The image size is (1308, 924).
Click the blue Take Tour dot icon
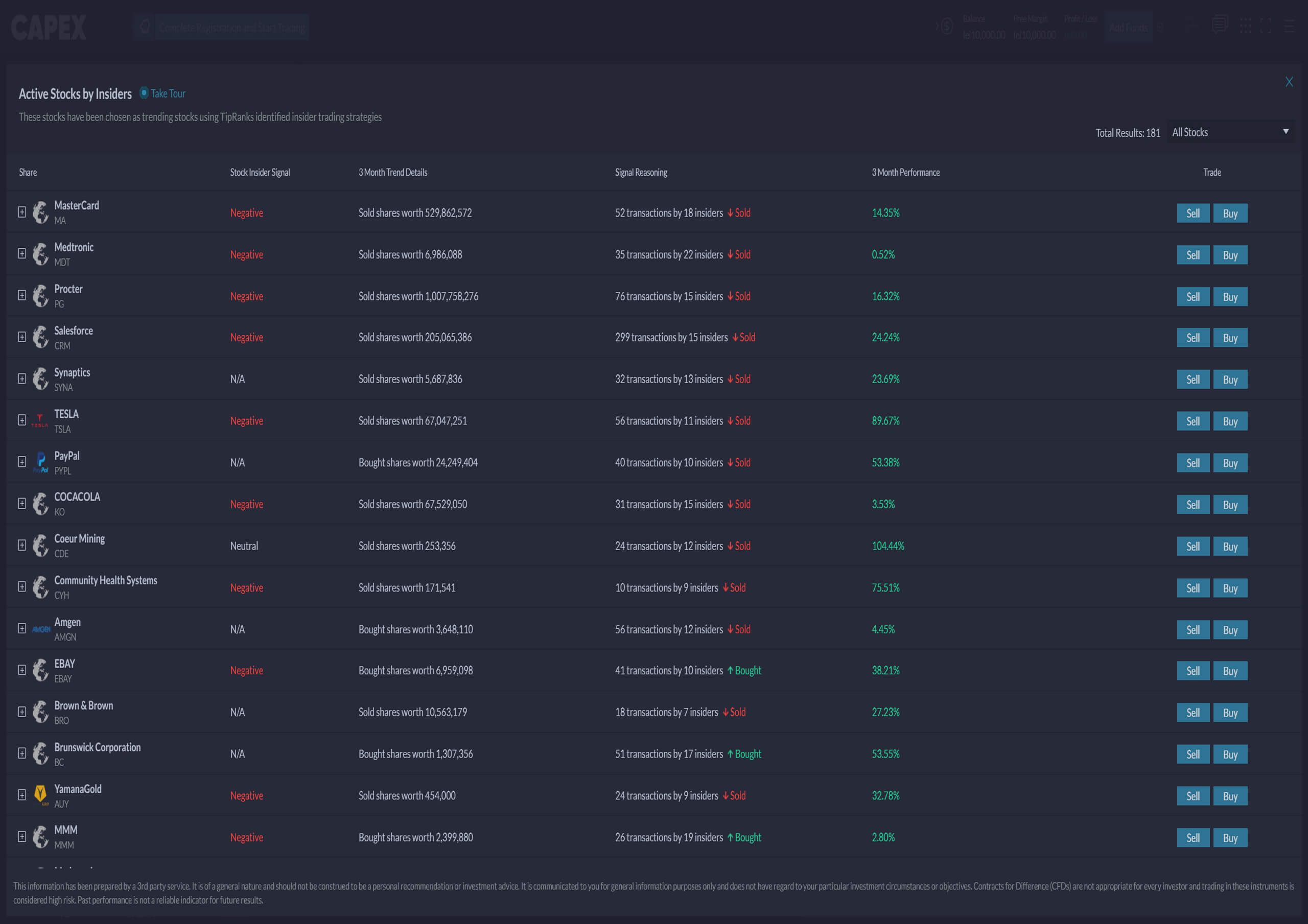(144, 93)
